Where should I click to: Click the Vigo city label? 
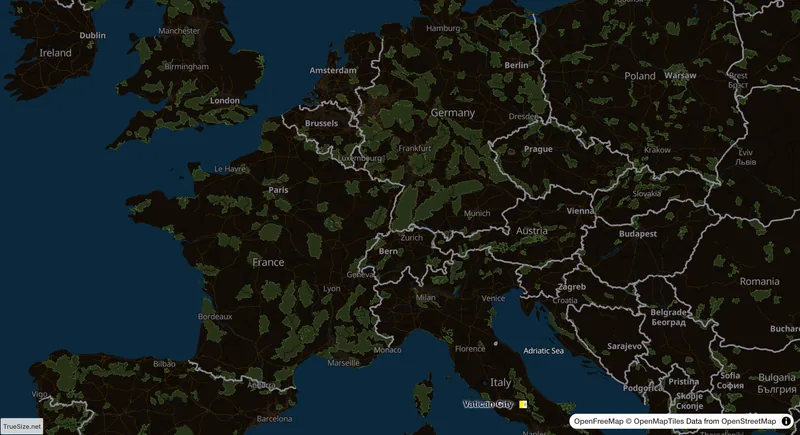[x=39, y=394]
